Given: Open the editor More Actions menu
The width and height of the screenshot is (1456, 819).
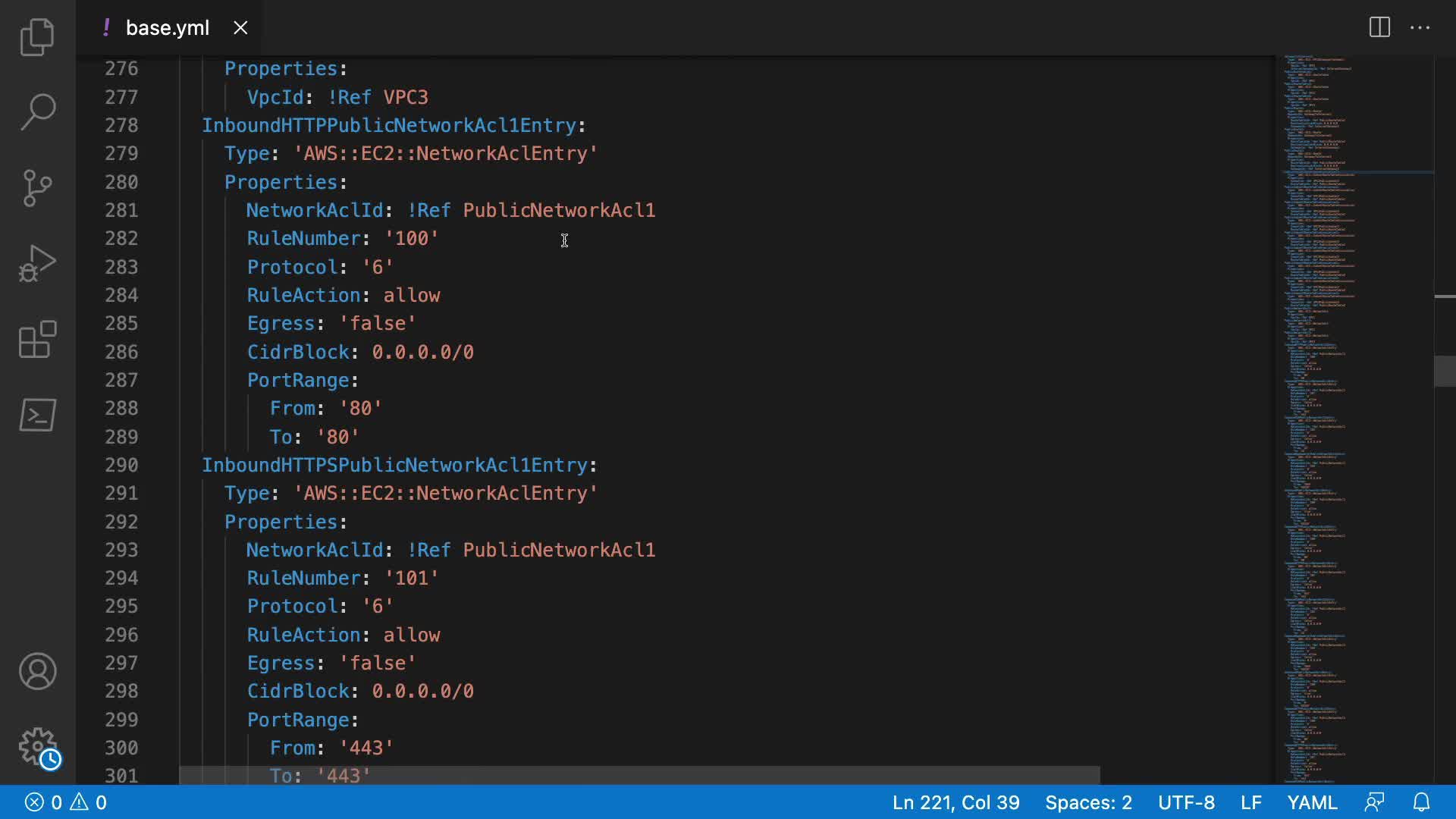Looking at the screenshot, I should [1420, 28].
